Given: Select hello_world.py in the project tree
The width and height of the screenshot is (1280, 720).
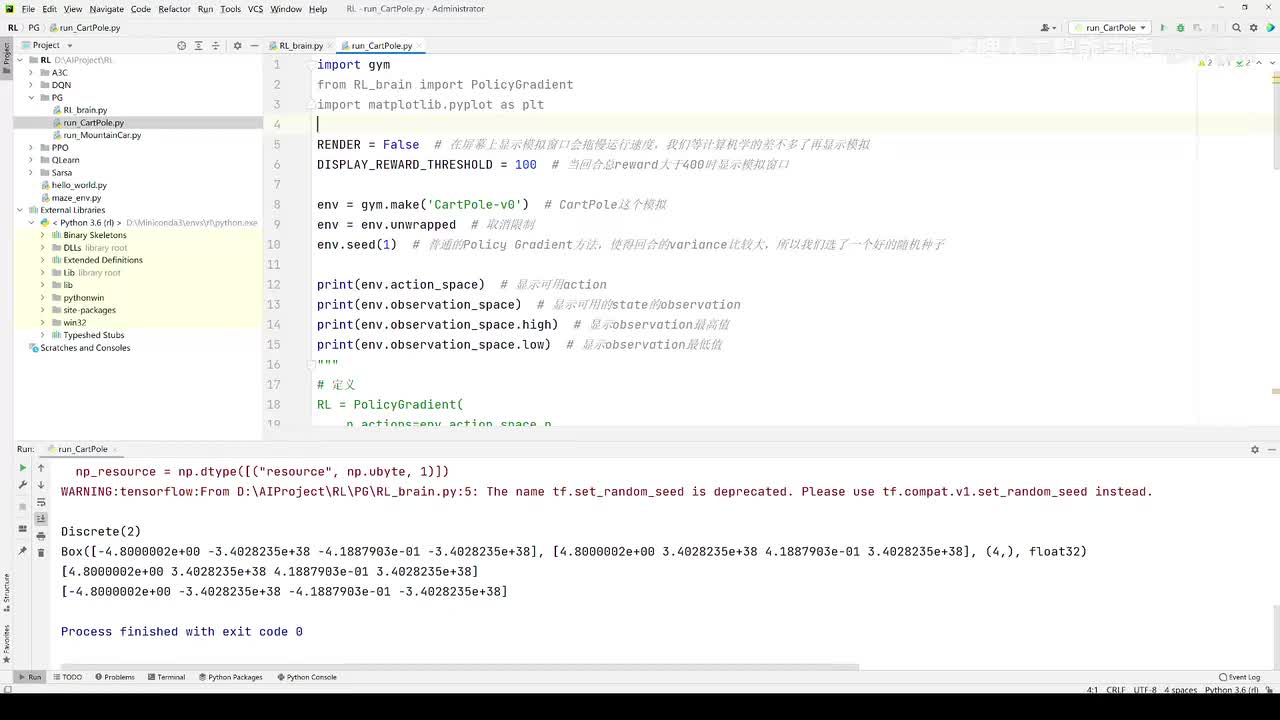Looking at the screenshot, I should point(79,185).
